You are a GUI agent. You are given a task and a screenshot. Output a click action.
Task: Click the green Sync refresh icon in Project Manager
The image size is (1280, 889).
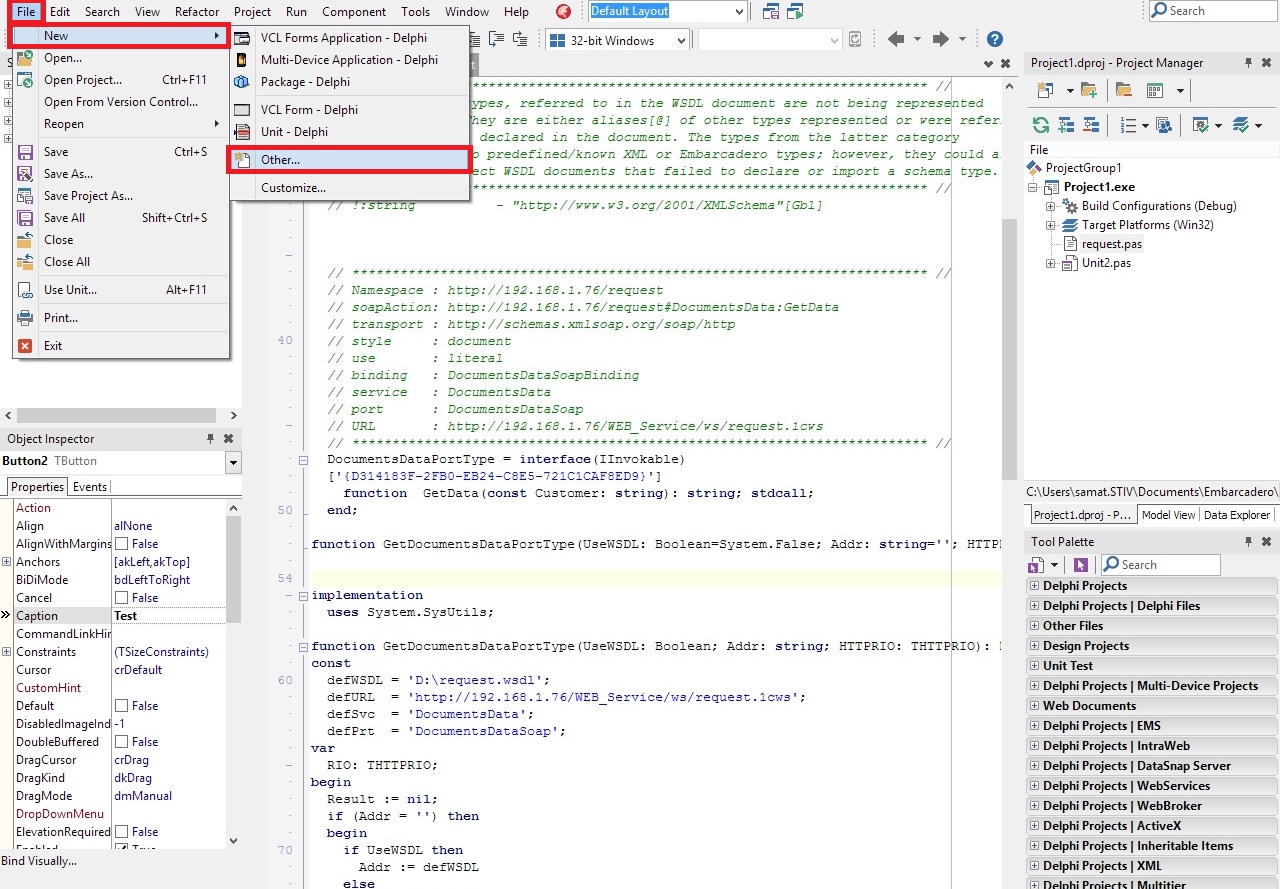coord(1041,125)
